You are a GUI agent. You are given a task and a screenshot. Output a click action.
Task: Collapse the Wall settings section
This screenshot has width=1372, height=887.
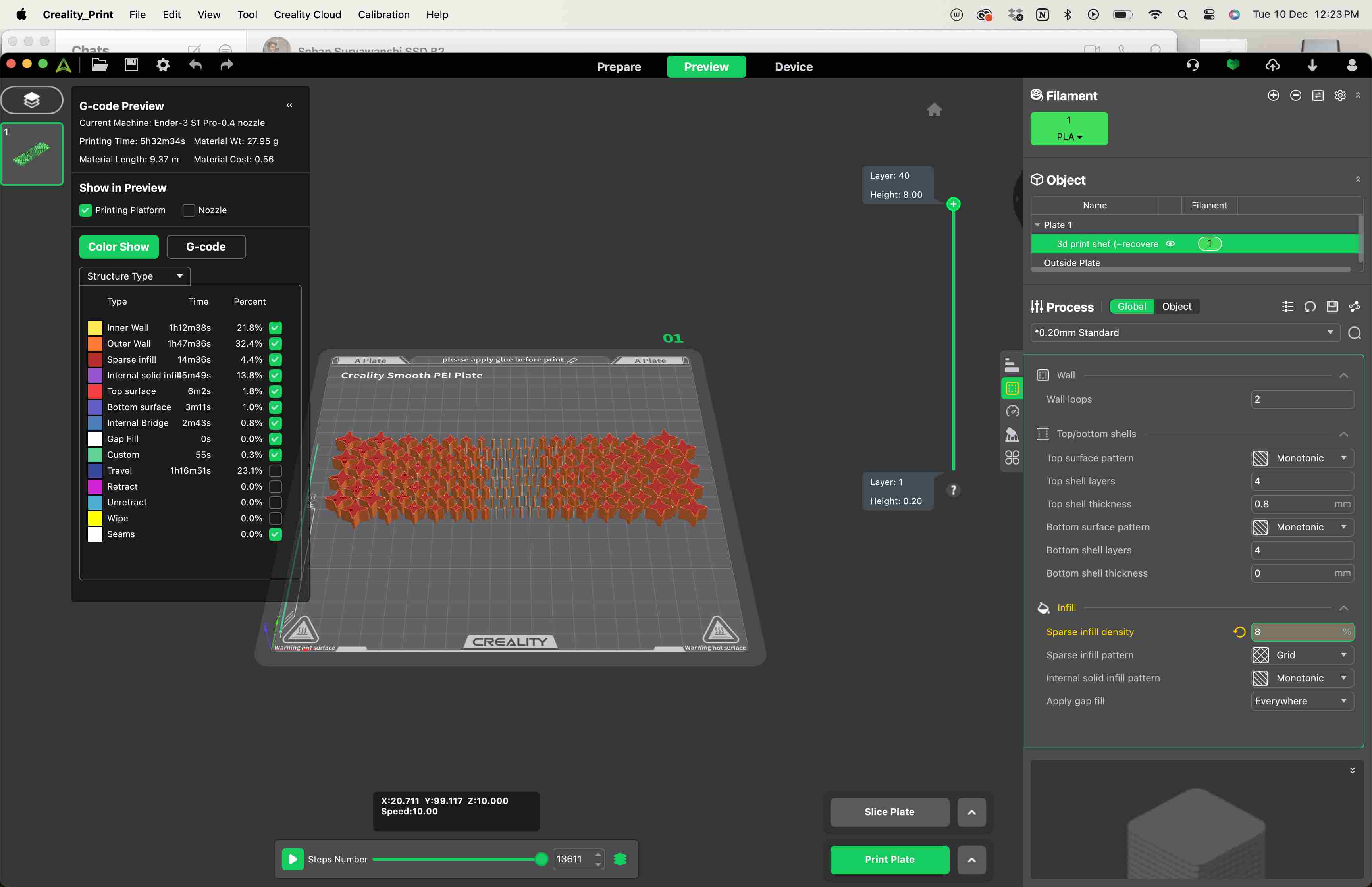coord(1344,376)
